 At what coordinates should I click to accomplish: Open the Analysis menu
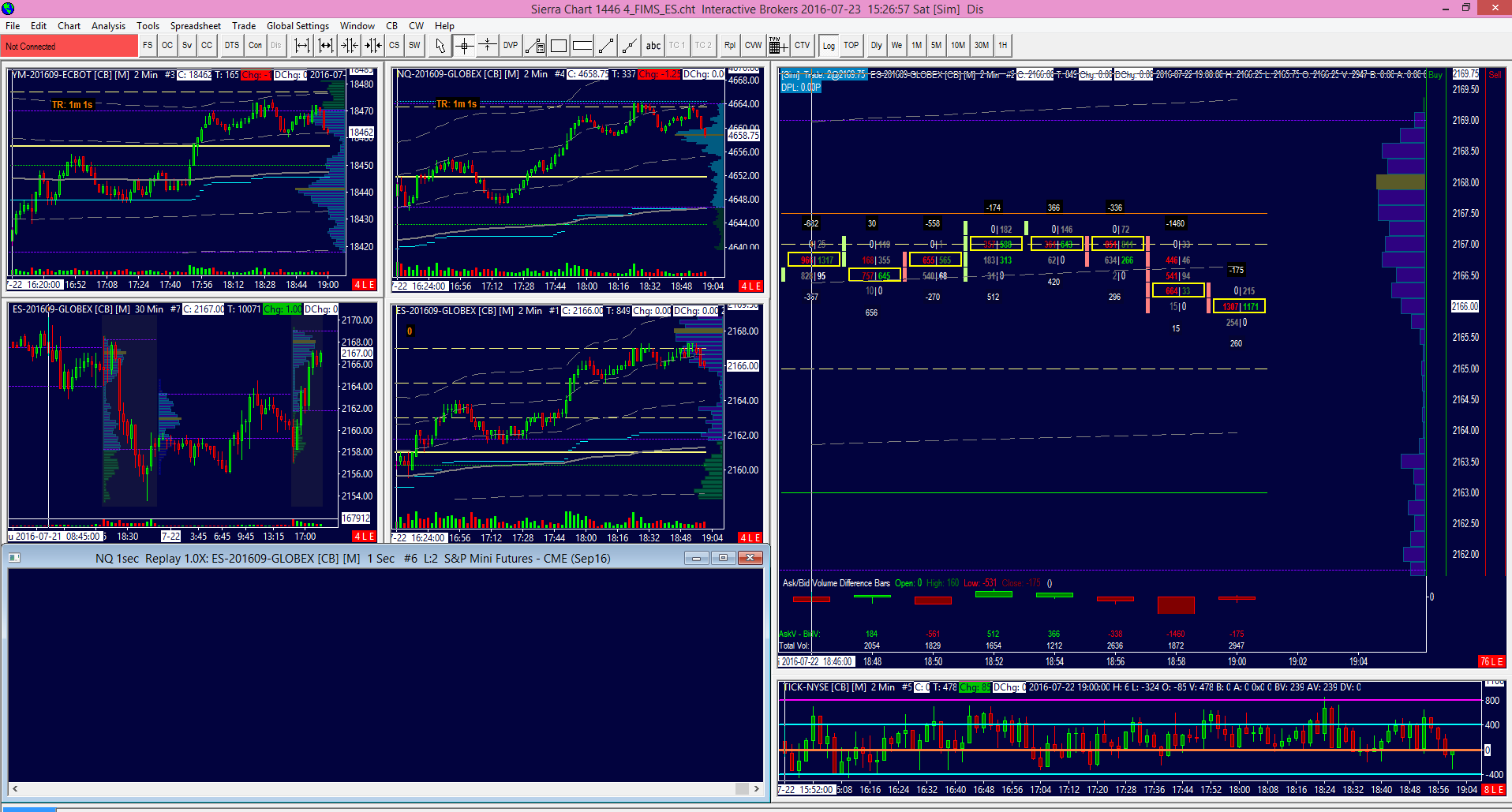coord(108,26)
